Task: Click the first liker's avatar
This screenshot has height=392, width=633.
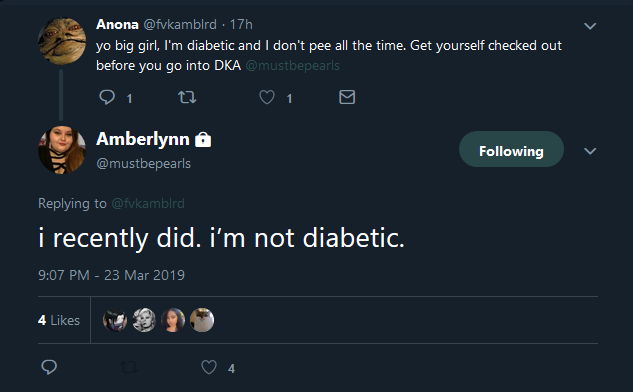Action: (115, 320)
